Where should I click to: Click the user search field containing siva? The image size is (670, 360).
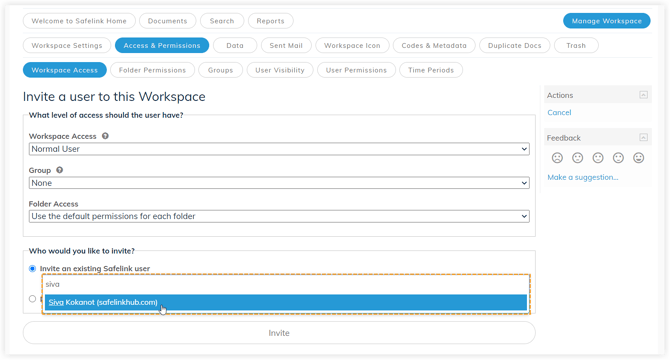pos(286,284)
